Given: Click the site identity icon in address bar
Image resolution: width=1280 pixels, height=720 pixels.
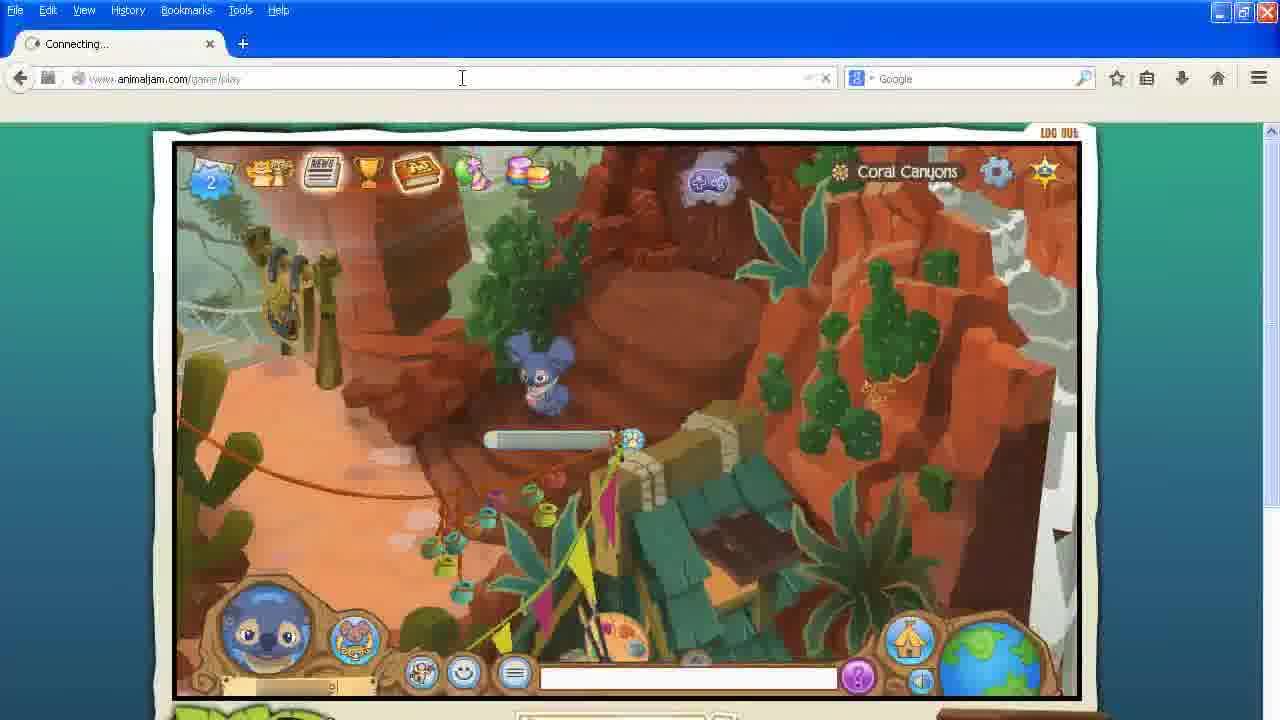Looking at the screenshot, I should [x=78, y=79].
